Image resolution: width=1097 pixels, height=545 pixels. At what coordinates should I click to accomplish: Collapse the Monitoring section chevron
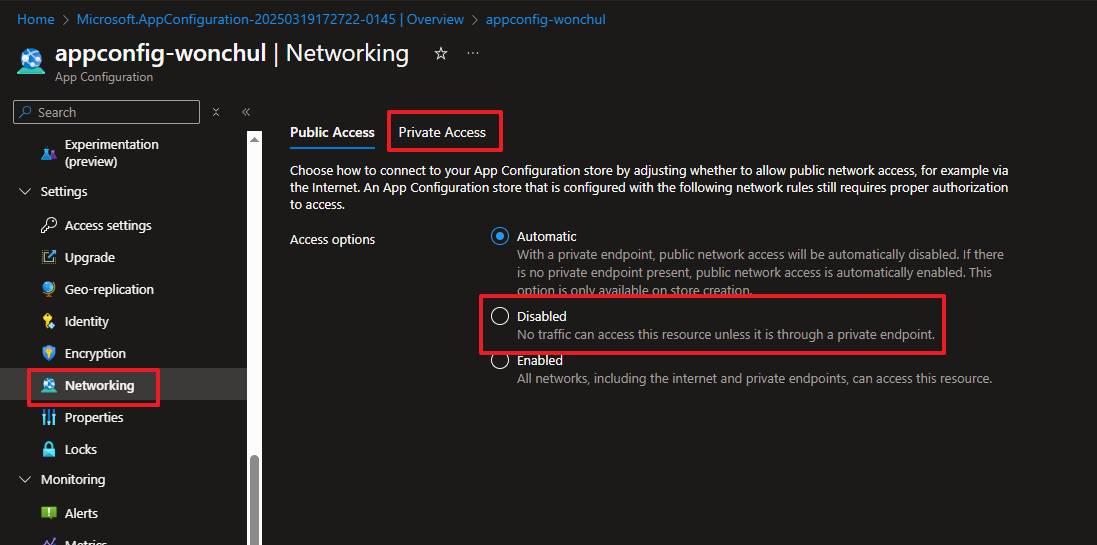(x=25, y=480)
